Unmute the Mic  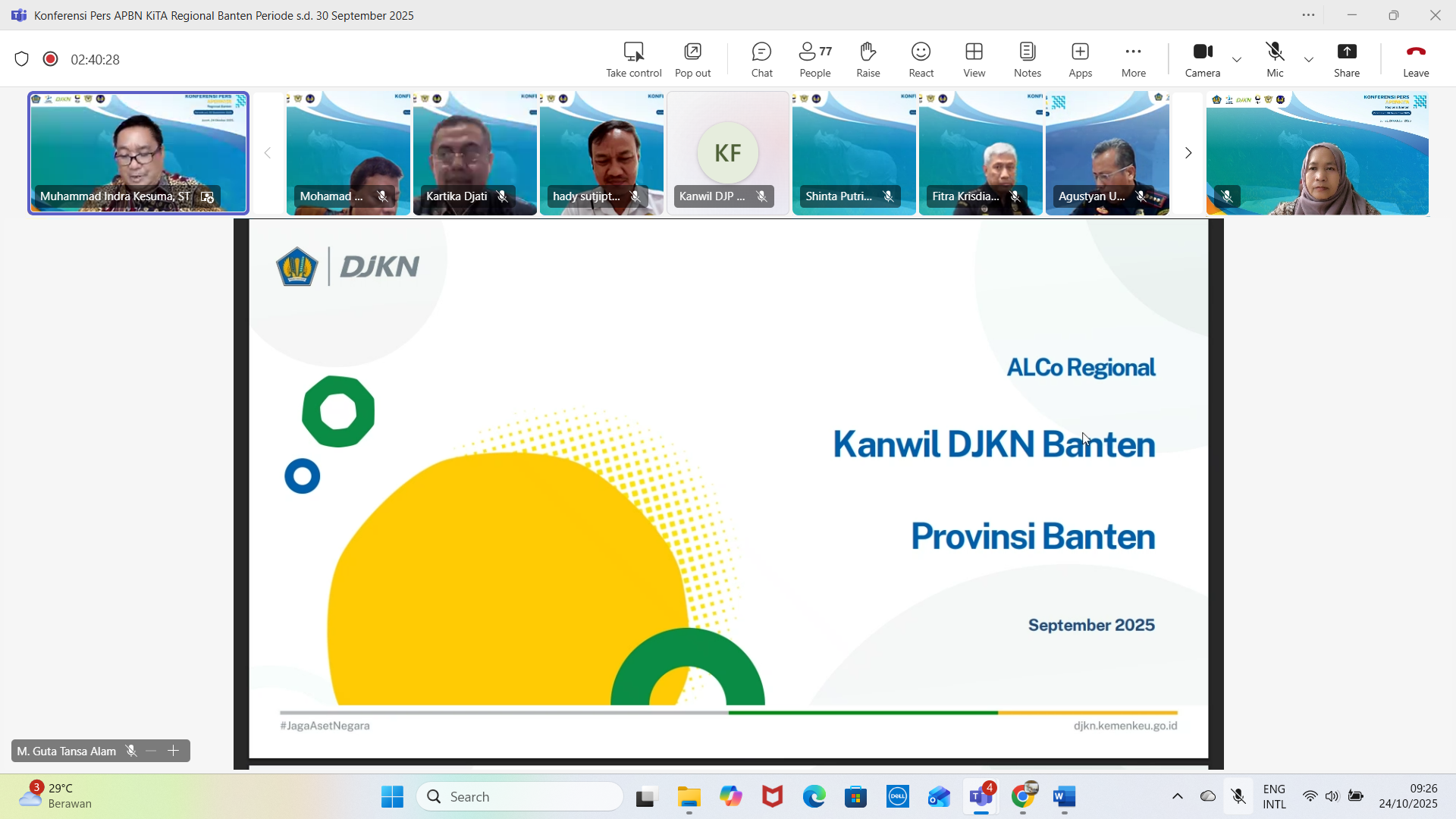tap(1275, 59)
